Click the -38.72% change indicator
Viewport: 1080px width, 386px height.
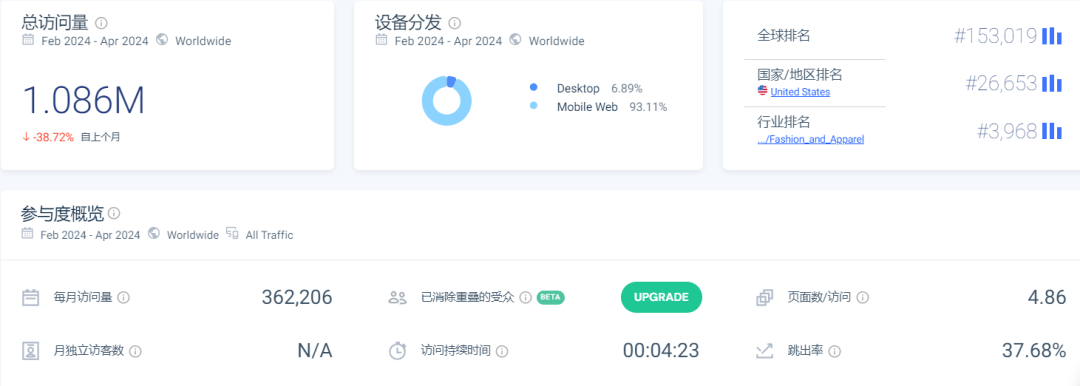coord(48,137)
